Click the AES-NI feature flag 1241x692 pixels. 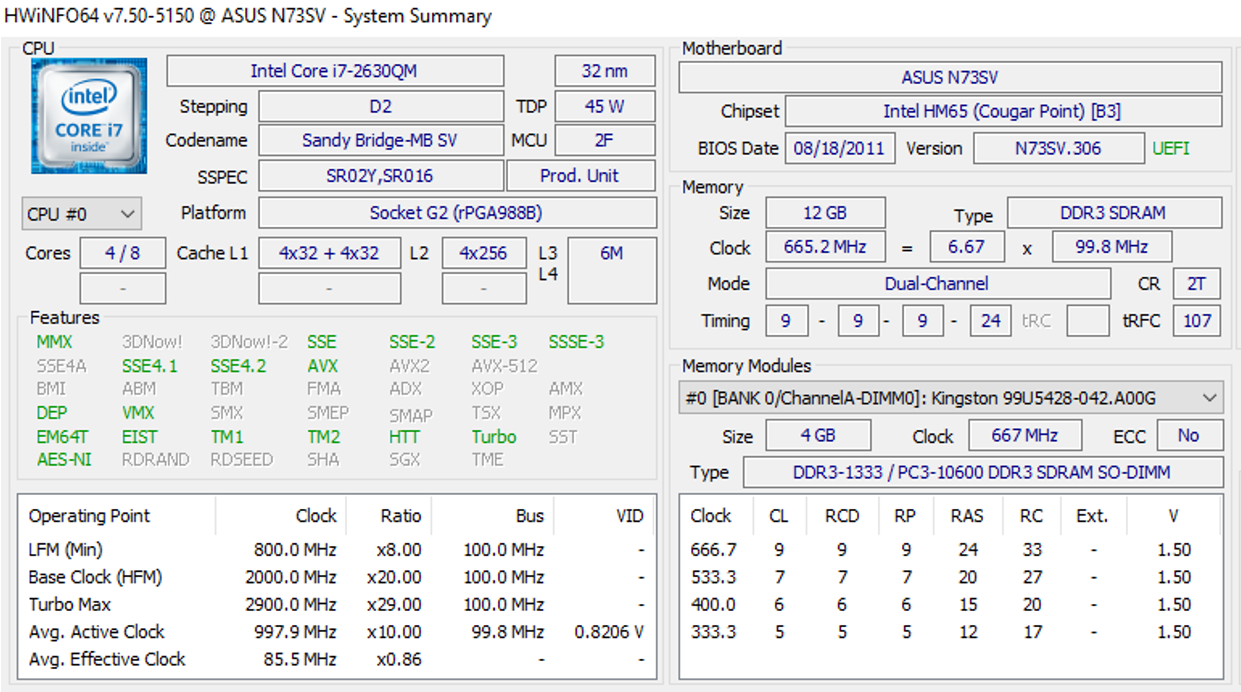(63, 460)
